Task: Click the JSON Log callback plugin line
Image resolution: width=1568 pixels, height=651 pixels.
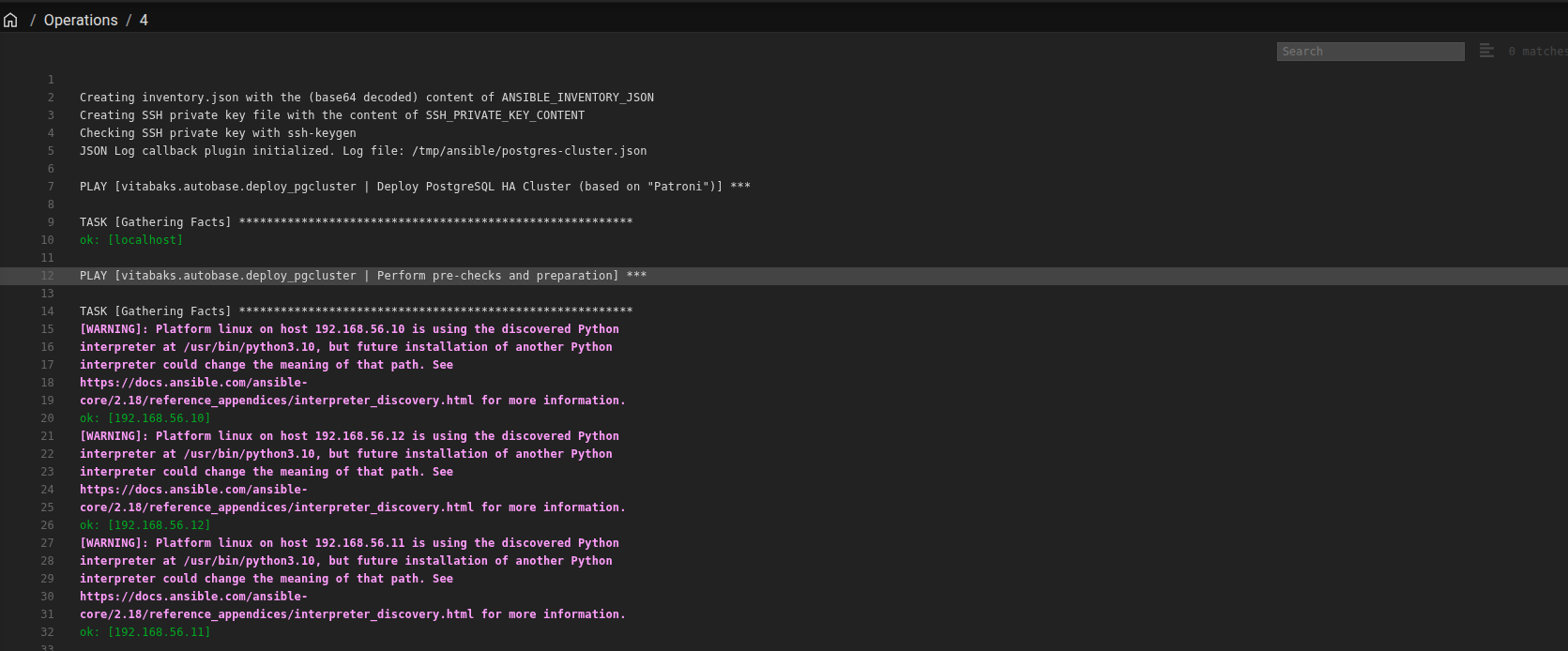Action: [363, 151]
